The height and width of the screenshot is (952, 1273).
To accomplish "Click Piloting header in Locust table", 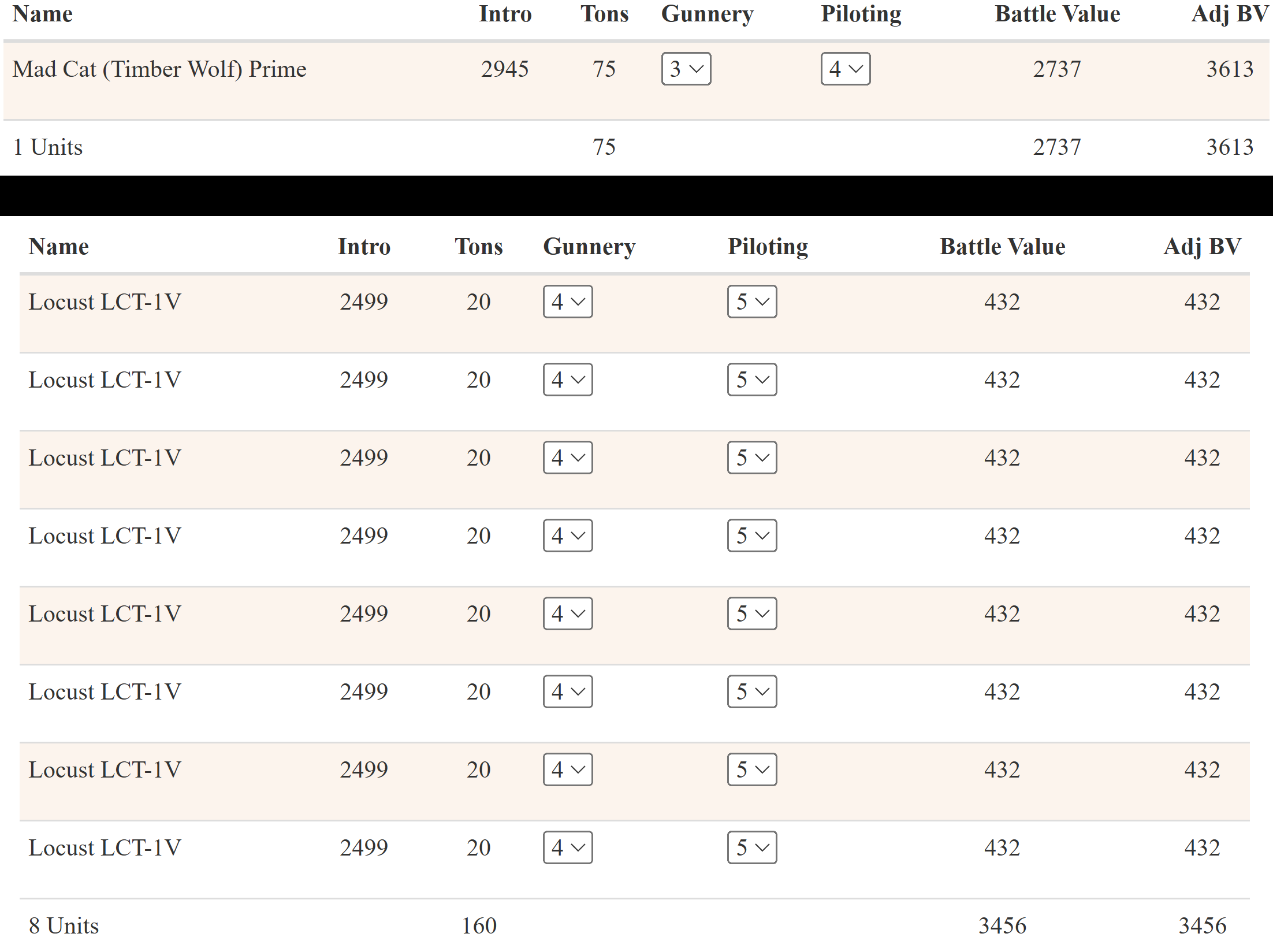I will point(768,248).
